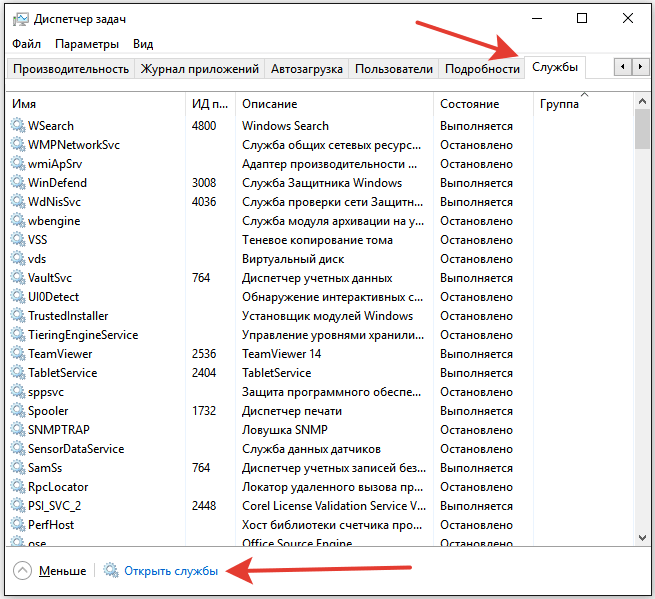Image resolution: width=655 pixels, height=599 pixels.
Task: Open the Параметры menu
Action: coord(87,44)
